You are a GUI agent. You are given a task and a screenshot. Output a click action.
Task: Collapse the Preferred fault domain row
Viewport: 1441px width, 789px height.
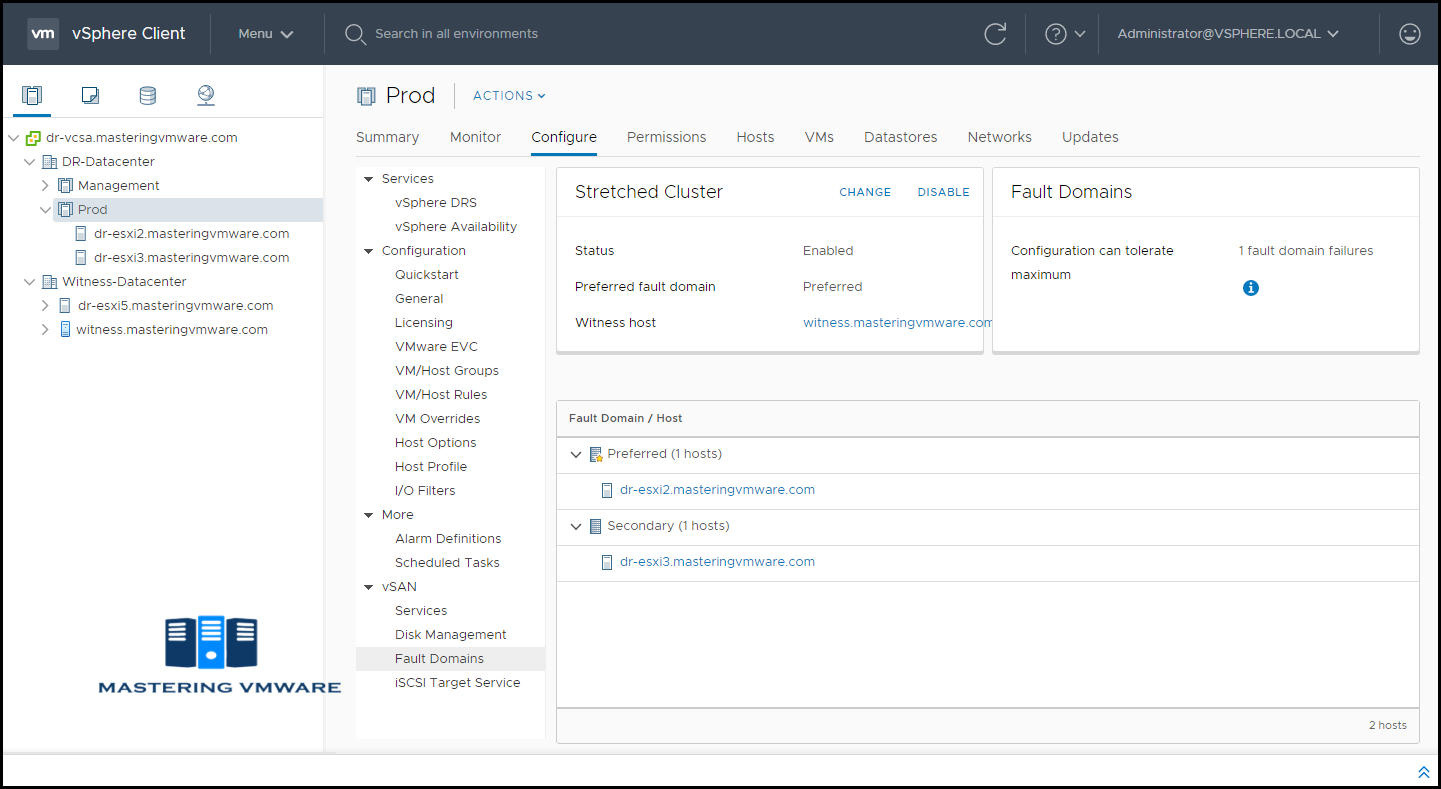tap(576, 454)
